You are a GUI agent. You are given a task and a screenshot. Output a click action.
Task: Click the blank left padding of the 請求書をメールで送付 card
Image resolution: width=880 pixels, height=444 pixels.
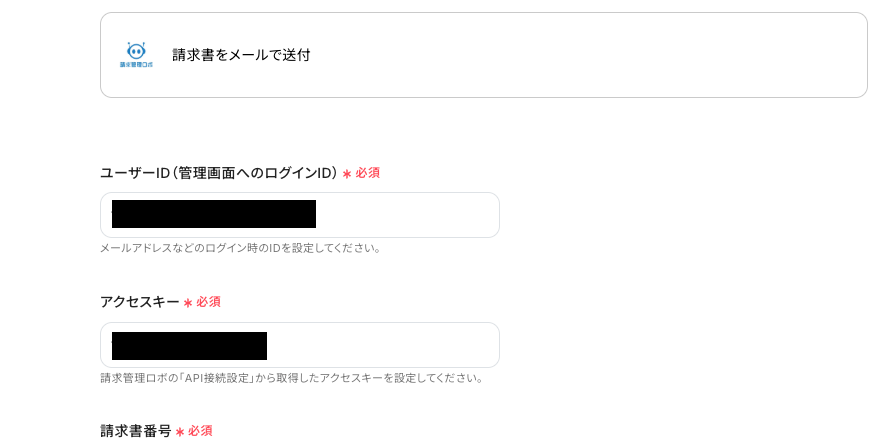(x=109, y=55)
